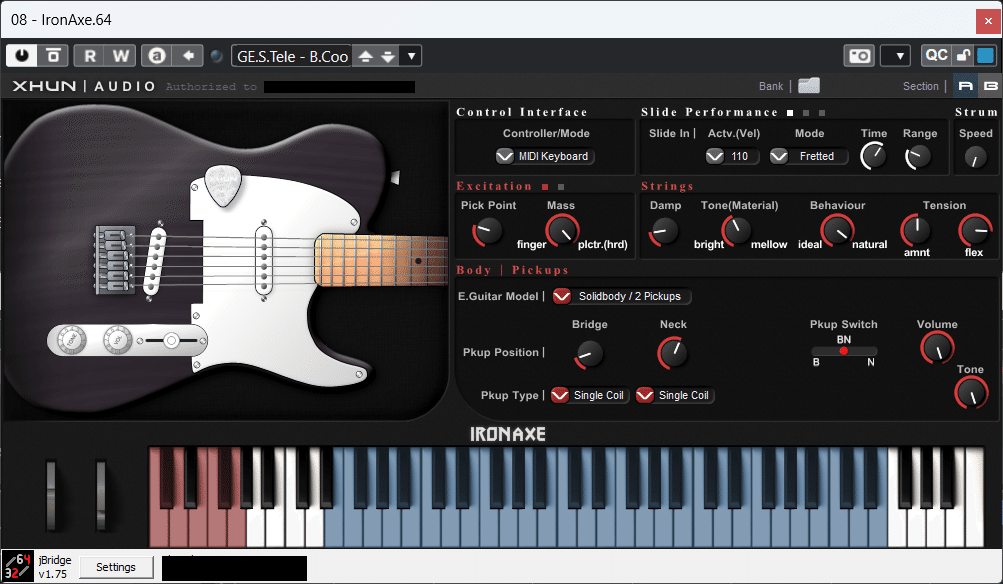Click the blue square indicator in header

coord(986,55)
